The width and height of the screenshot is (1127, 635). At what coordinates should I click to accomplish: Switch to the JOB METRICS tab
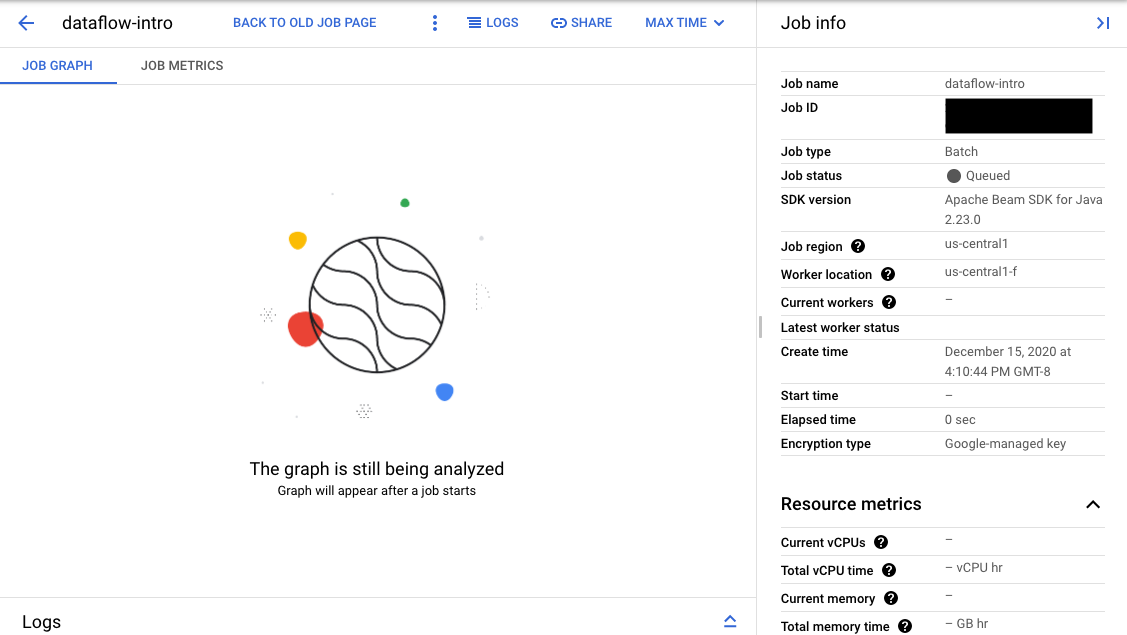pyautogui.click(x=182, y=65)
